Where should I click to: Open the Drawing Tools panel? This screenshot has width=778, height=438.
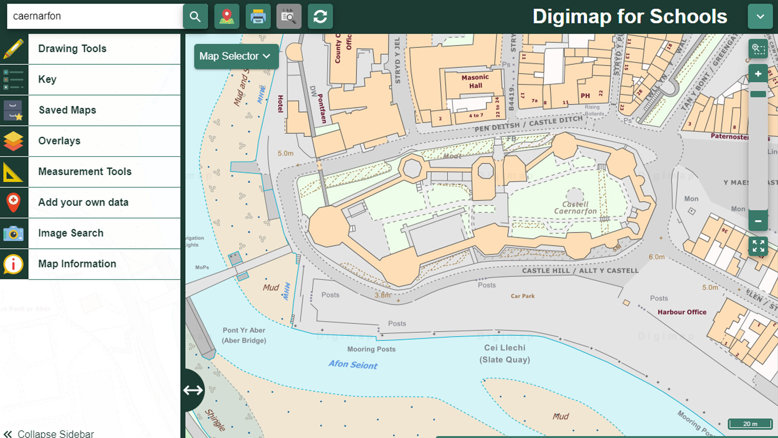(104, 49)
